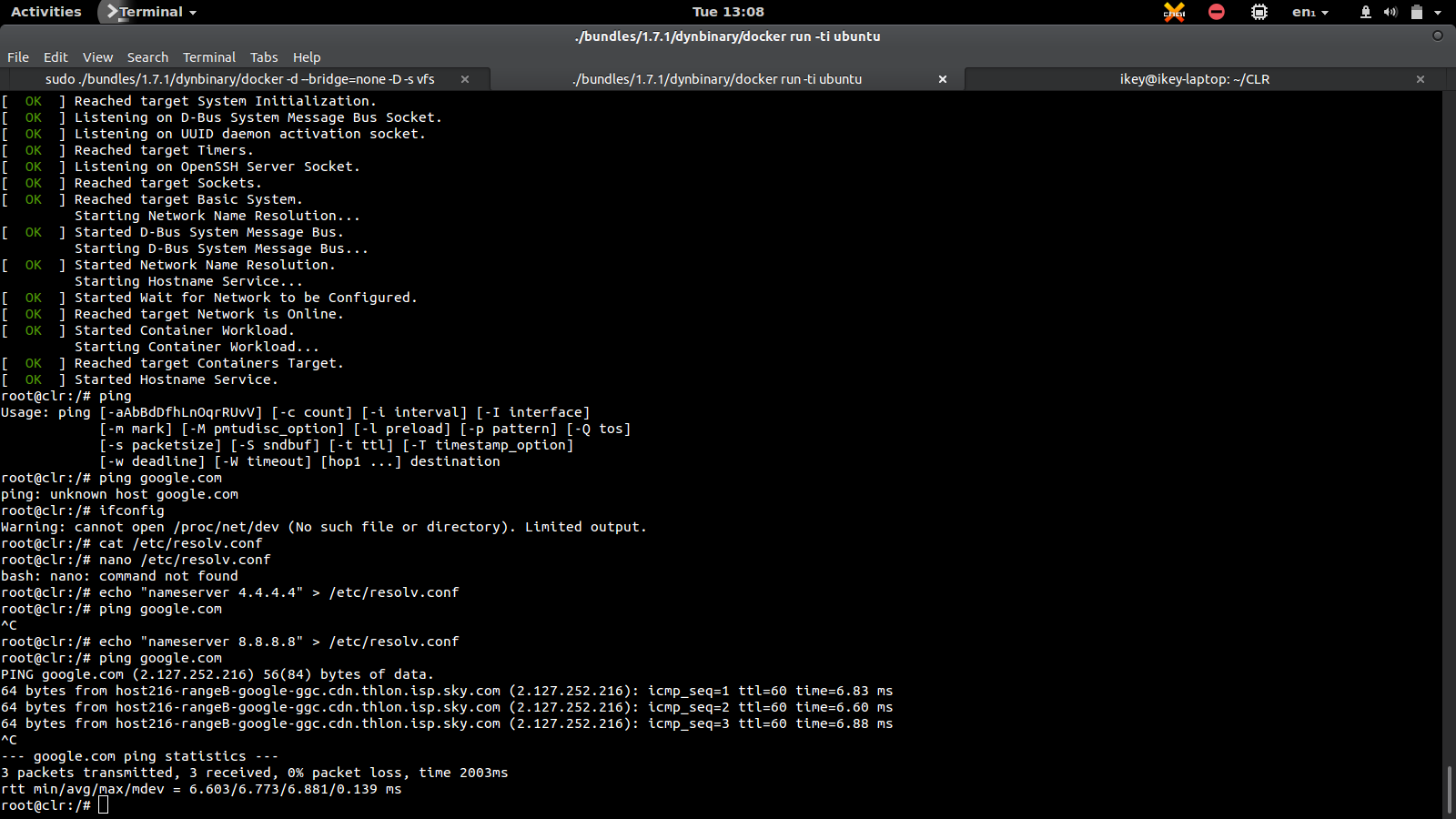Click the cursor at the last prompt
Screen dimensions: 1456x819
click(104, 805)
